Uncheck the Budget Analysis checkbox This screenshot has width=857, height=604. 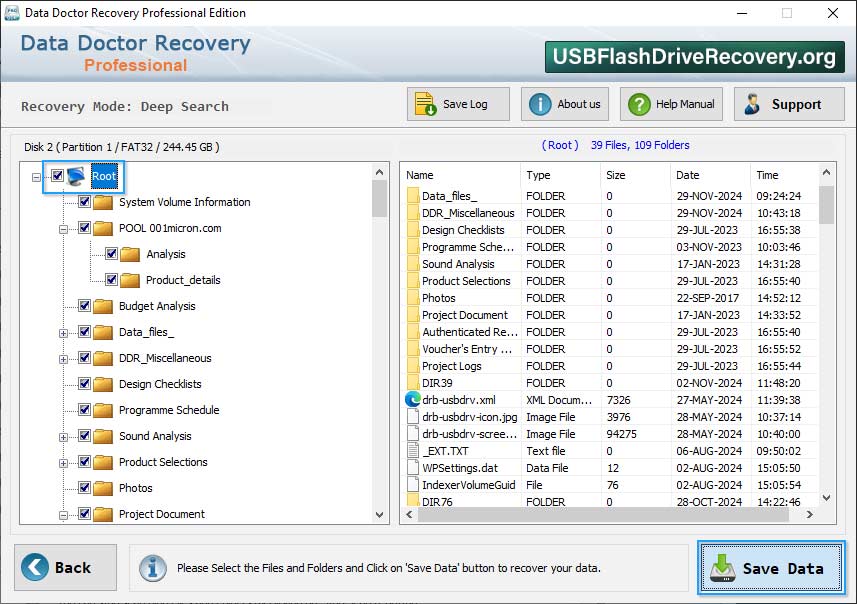coord(84,306)
